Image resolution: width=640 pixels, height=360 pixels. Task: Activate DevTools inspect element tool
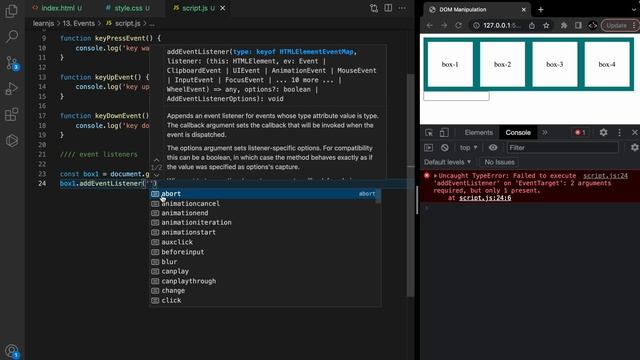point(429,133)
